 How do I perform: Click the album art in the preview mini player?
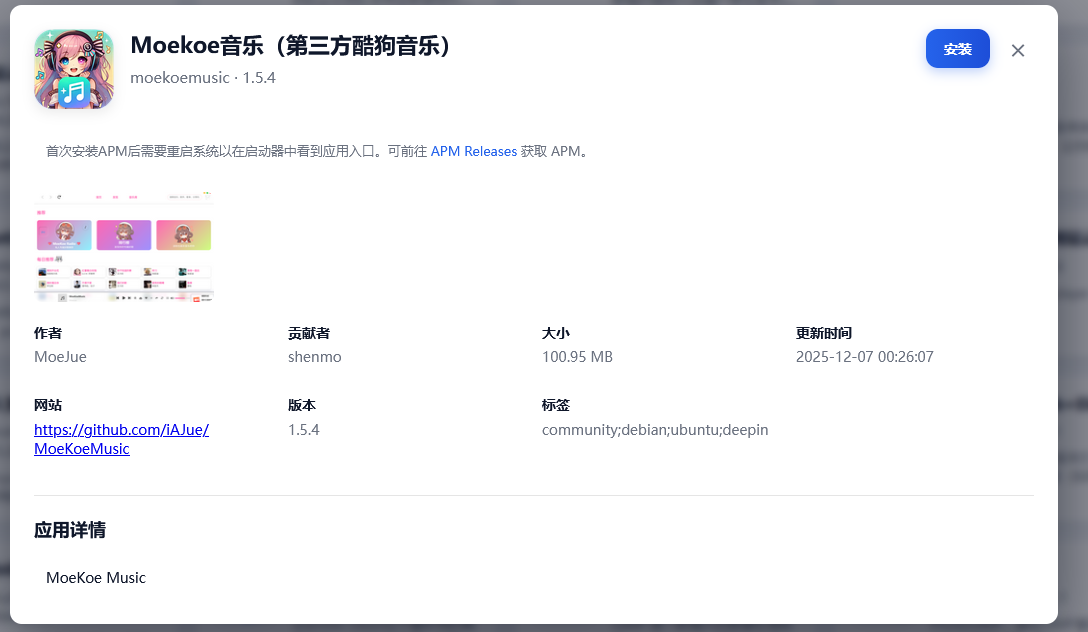[x=62, y=298]
